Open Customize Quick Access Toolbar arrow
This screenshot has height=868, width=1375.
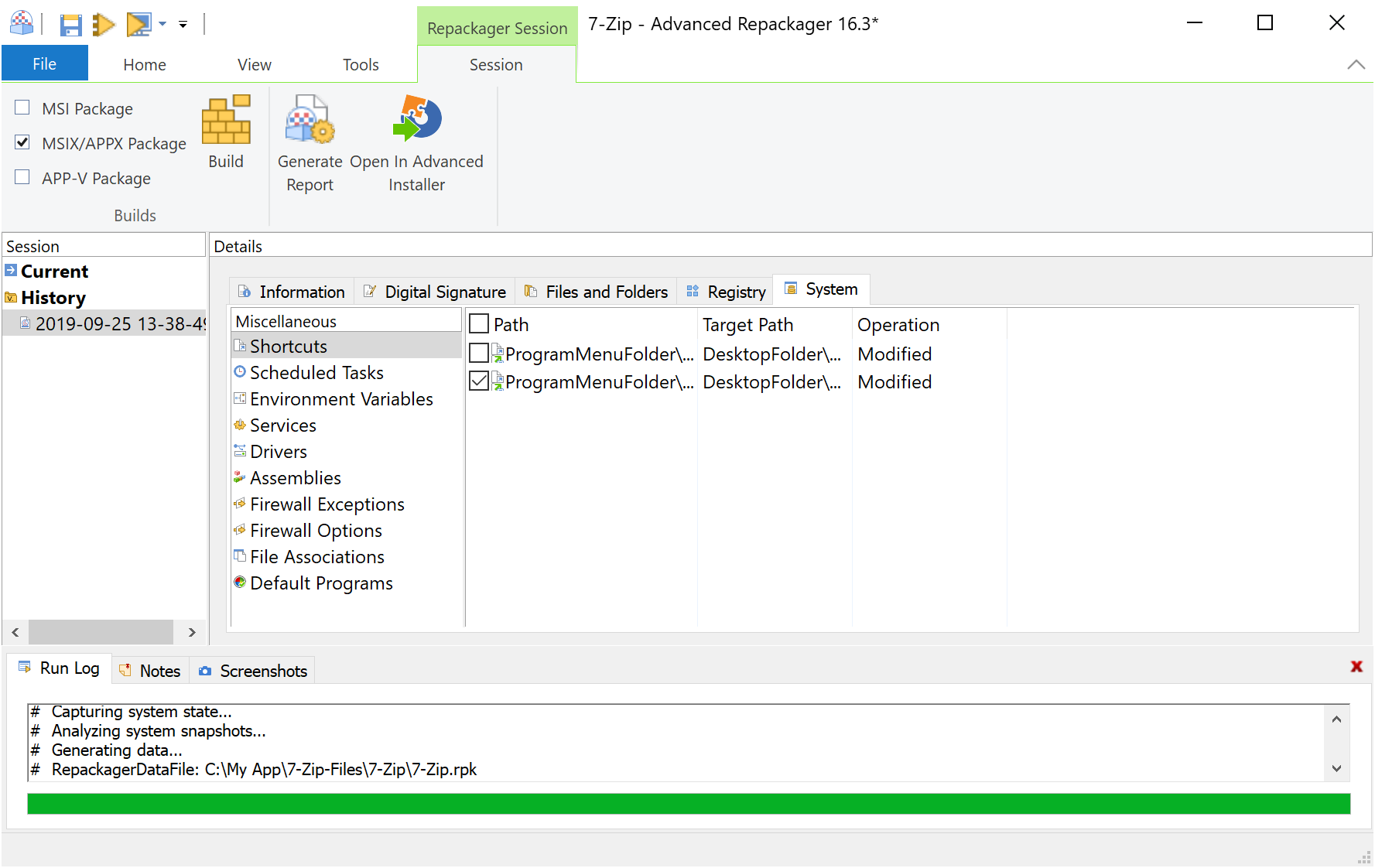pyautogui.click(x=183, y=25)
